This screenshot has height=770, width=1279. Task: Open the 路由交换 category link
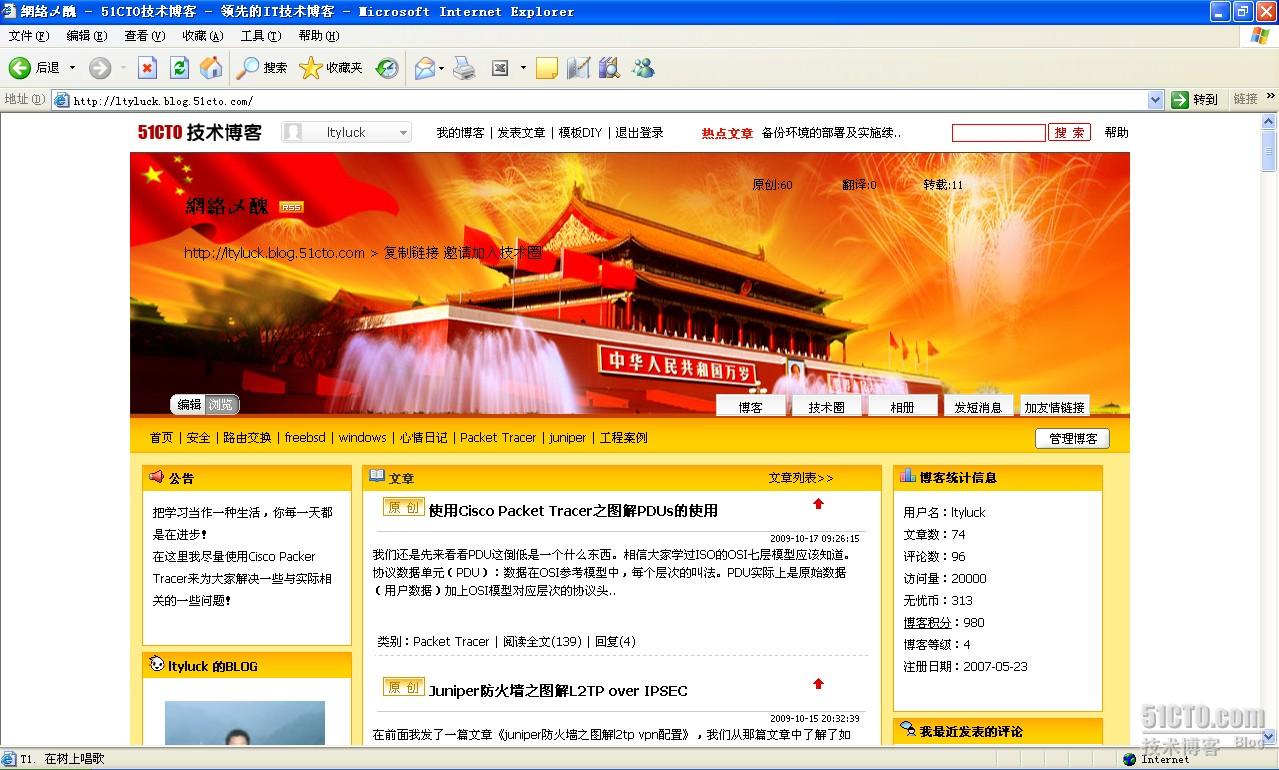pos(247,438)
